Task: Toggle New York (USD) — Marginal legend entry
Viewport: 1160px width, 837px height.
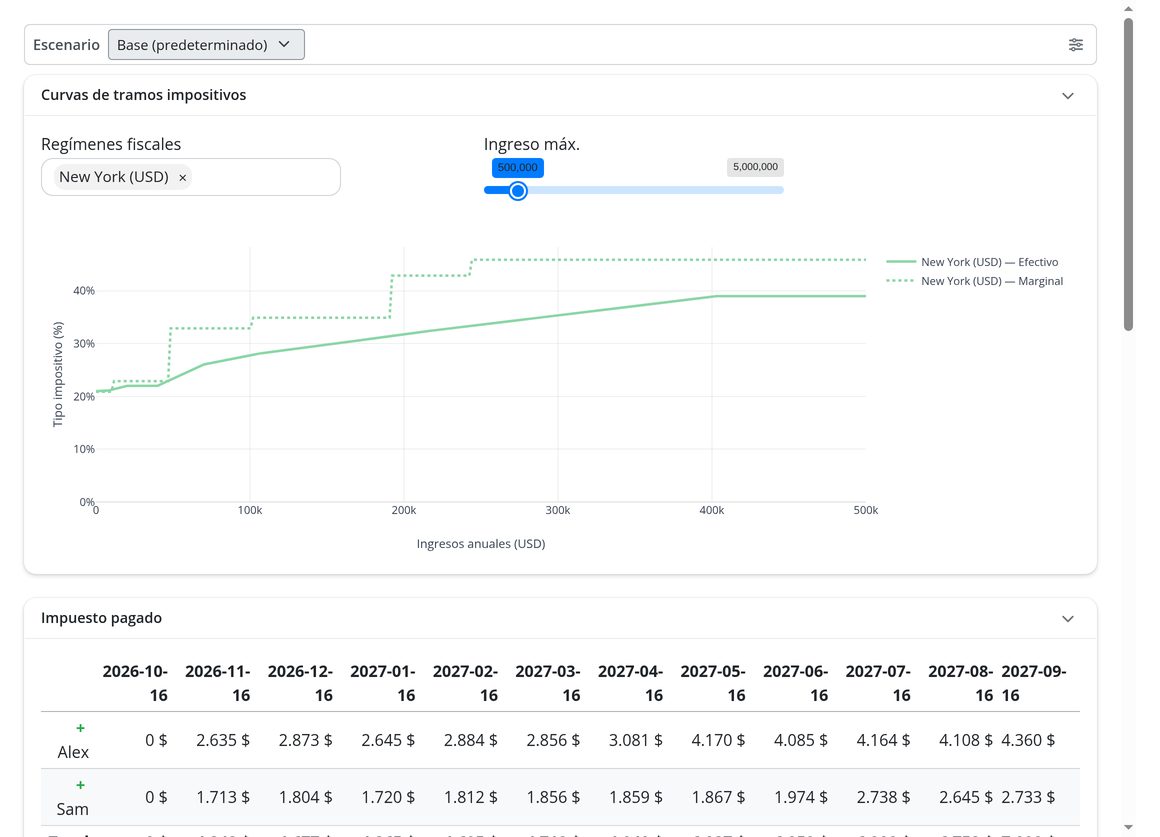Action: coord(975,281)
